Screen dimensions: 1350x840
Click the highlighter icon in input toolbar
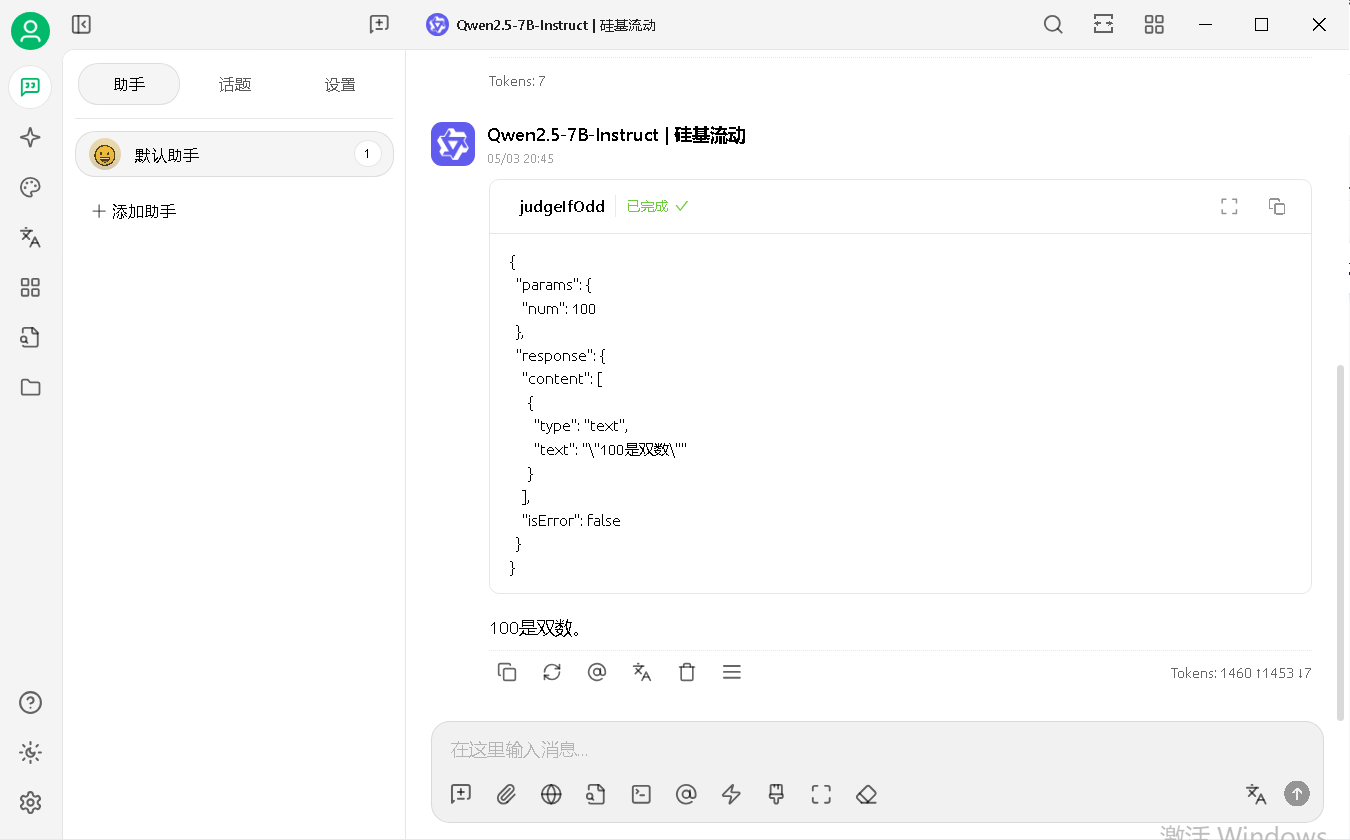[x=776, y=794]
